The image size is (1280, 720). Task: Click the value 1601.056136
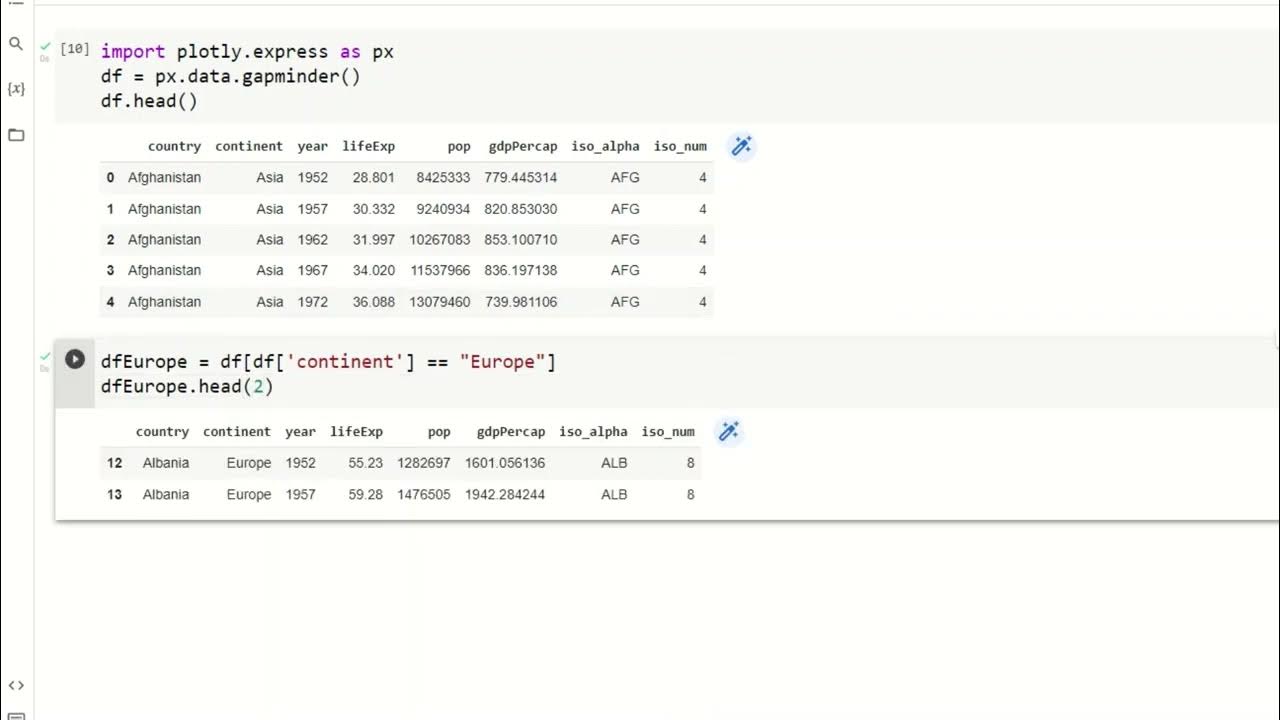tap(505, 463)
